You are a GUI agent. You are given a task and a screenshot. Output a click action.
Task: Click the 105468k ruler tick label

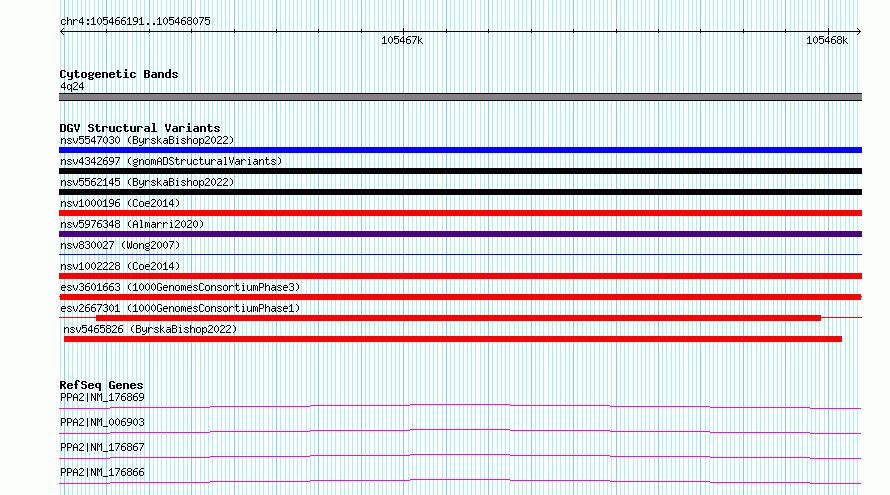tap(827, 40)
